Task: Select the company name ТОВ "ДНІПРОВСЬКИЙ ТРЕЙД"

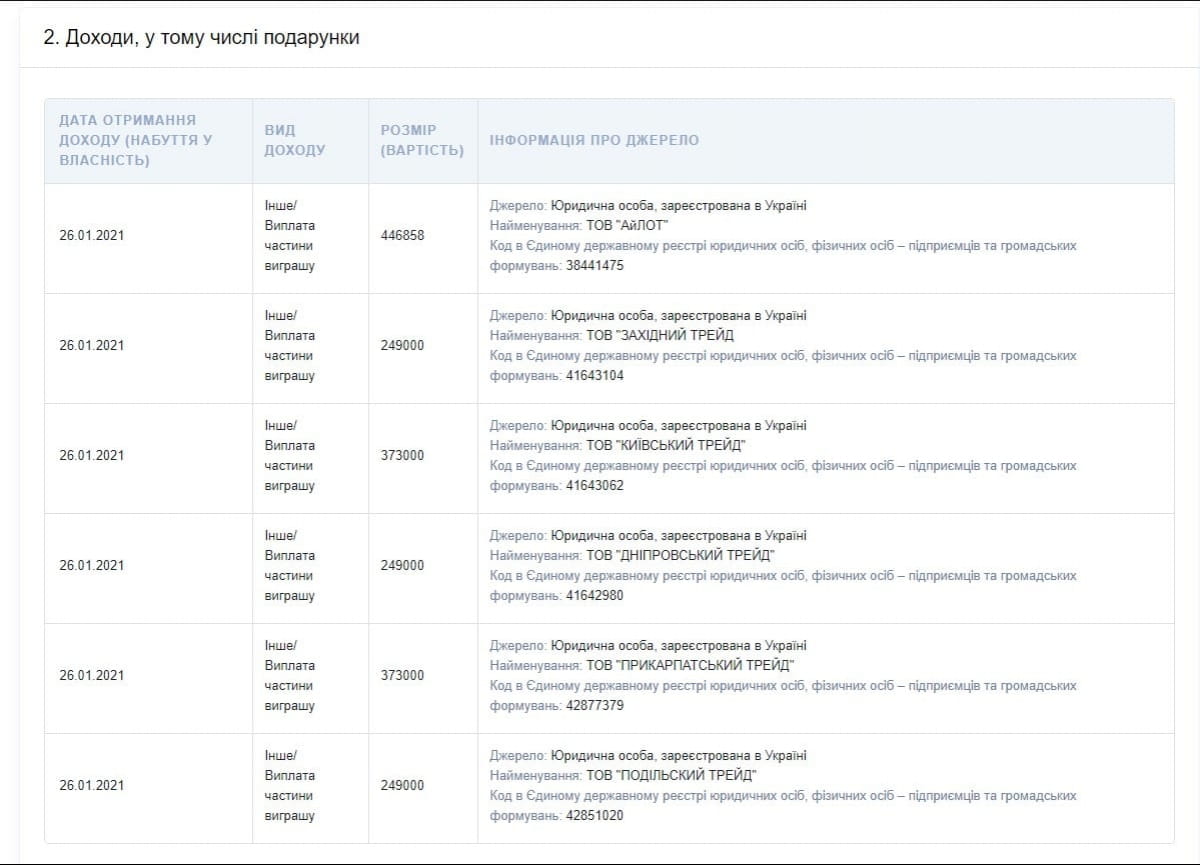Action: click(x=681, y=555)
